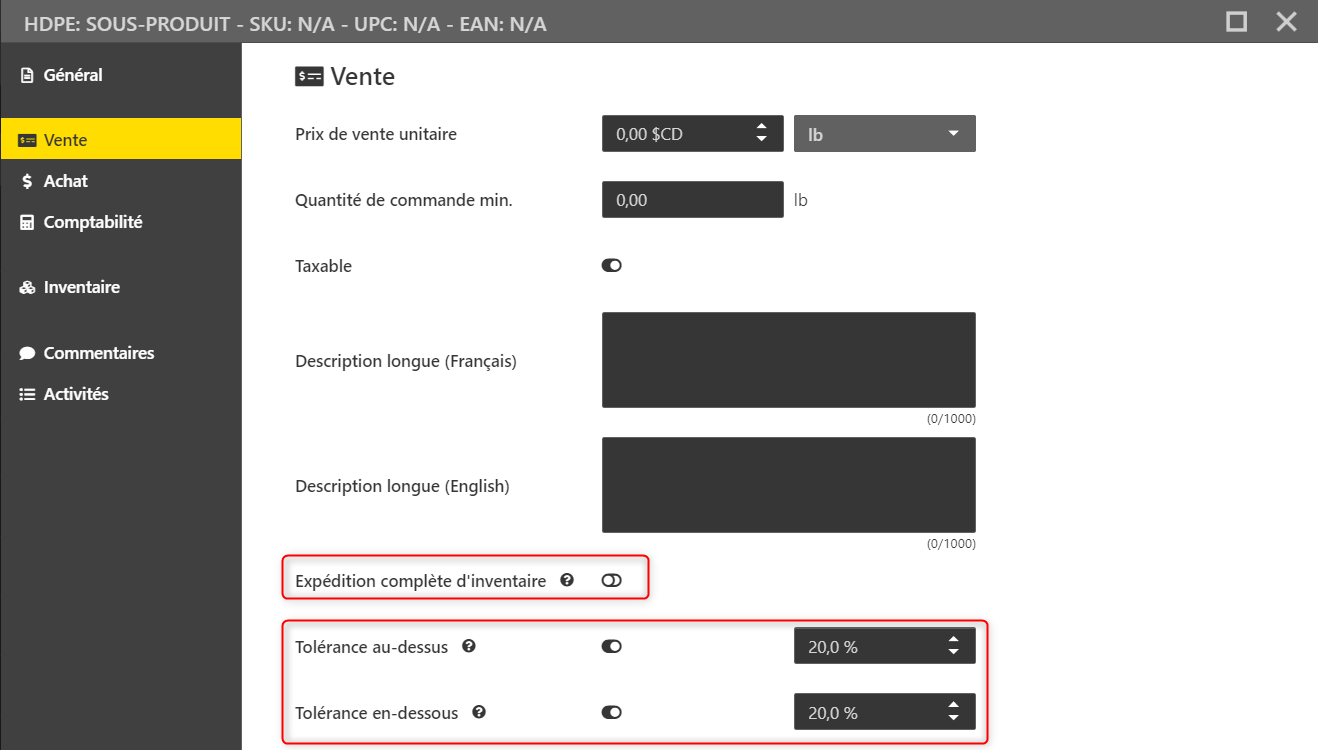Screen dimensions: 1318x750
Task: Turn off the Tolérance au-dessus toggle
Action: click(611, 647)
